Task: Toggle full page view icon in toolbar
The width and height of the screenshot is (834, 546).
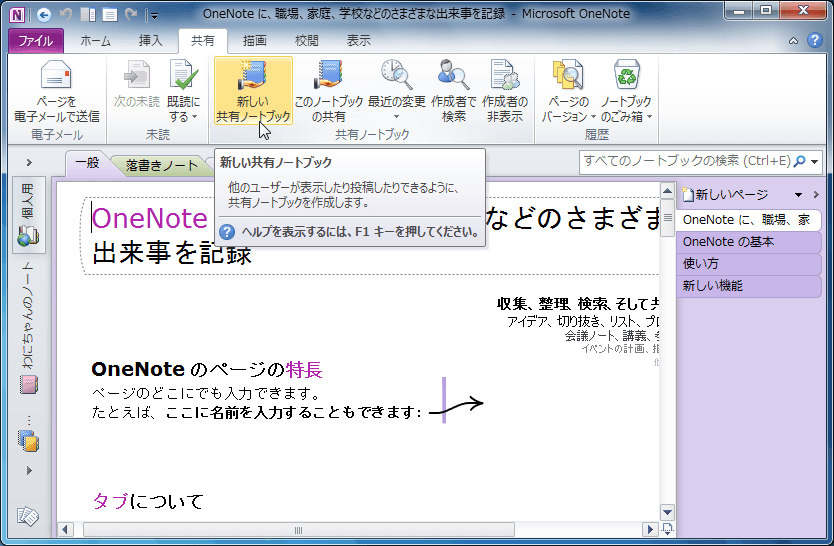Action: point(110,14)
